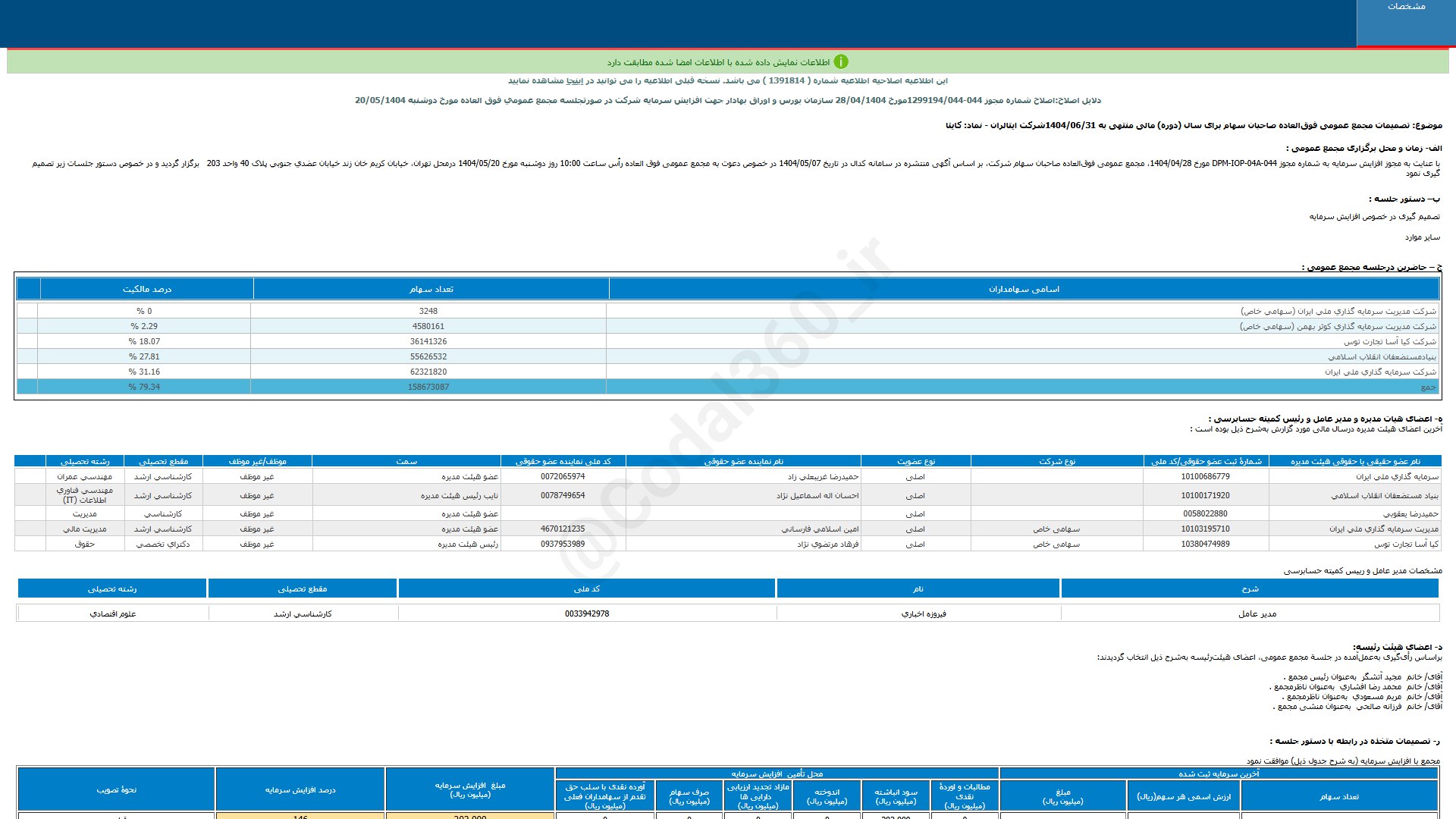
Task: Click the محل تأمین افزایش سرمایه header
Action: [777, 773]
